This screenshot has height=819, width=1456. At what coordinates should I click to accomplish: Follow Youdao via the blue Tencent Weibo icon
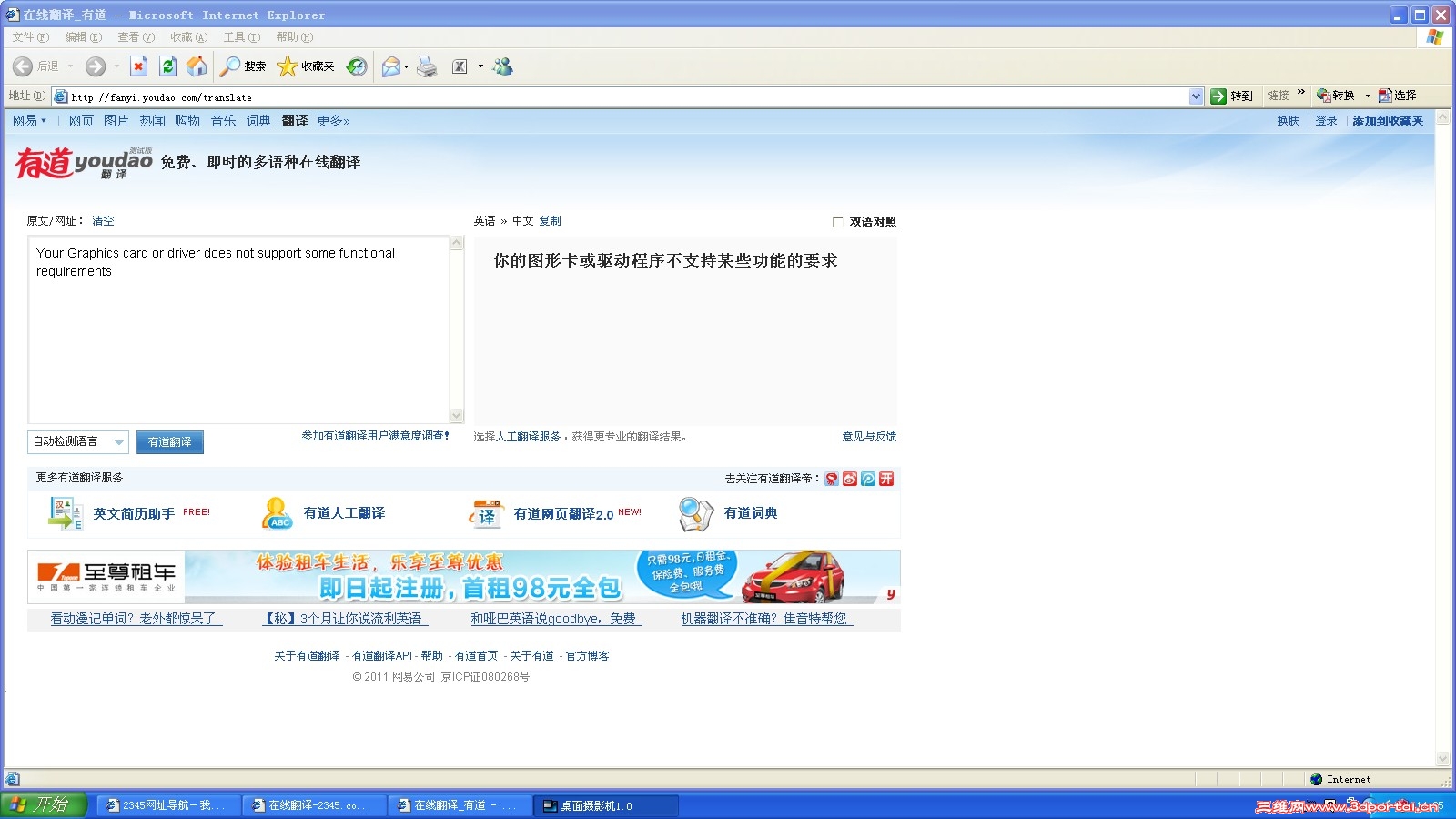point(868,479)
